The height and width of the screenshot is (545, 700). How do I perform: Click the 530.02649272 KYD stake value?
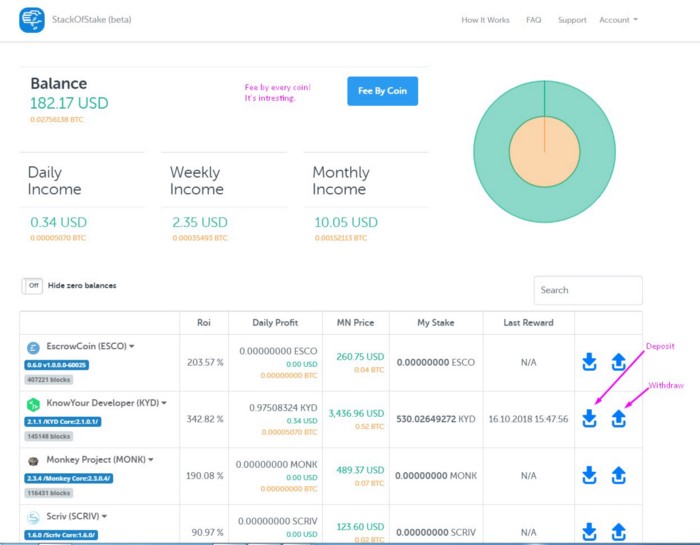[x=436, y=419]
